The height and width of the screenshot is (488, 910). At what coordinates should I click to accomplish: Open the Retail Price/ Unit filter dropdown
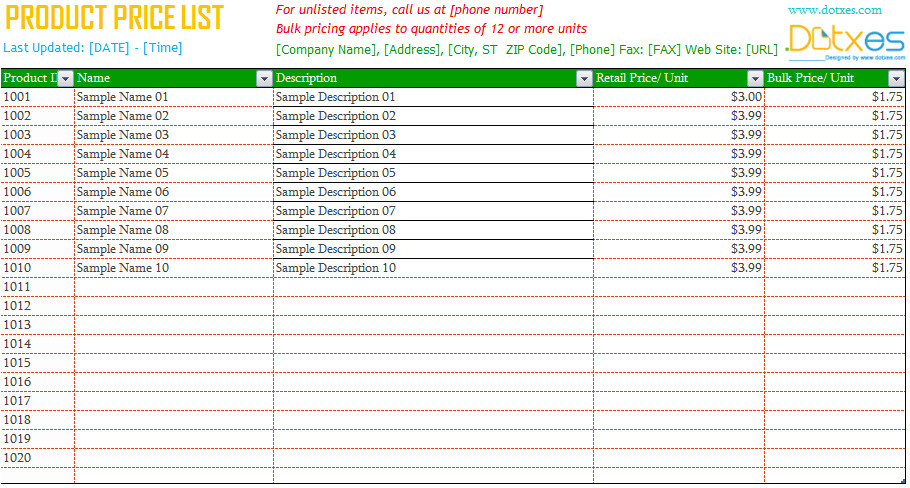755,78
